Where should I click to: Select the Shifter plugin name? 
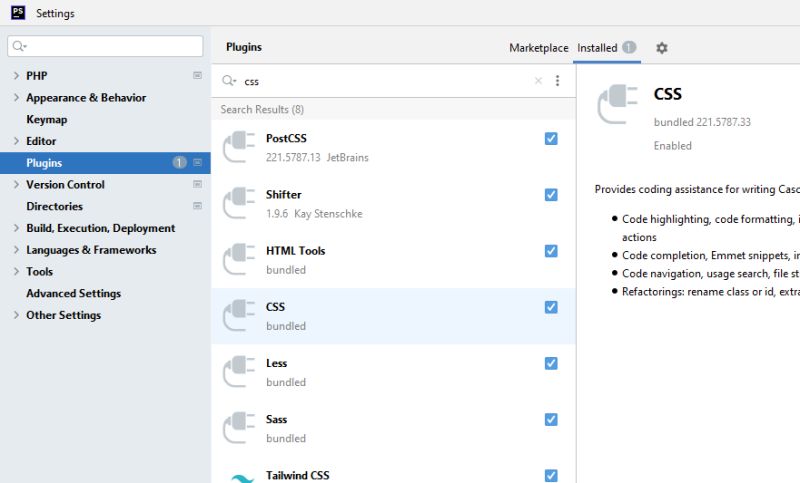point(284,194)
